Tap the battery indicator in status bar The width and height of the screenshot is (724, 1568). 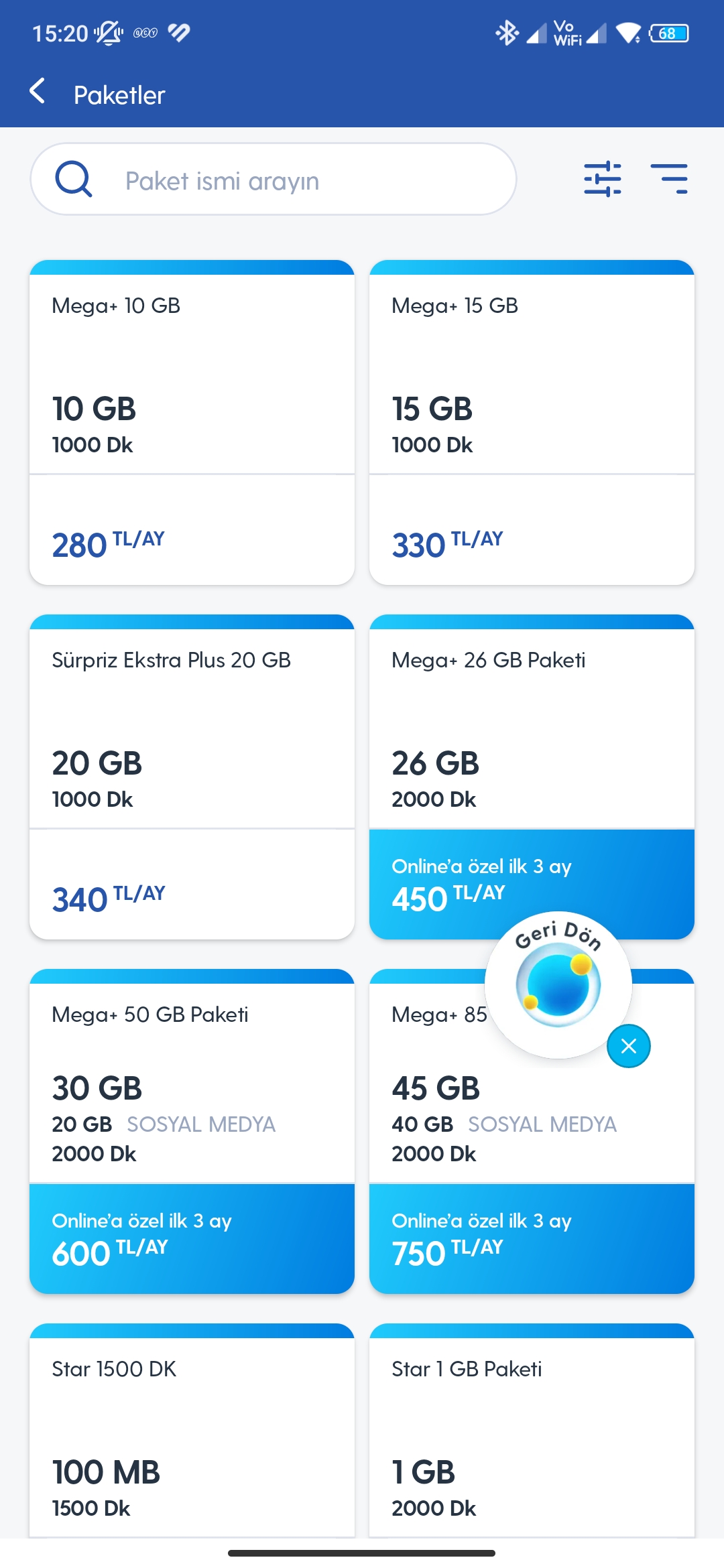pos(669,33)
